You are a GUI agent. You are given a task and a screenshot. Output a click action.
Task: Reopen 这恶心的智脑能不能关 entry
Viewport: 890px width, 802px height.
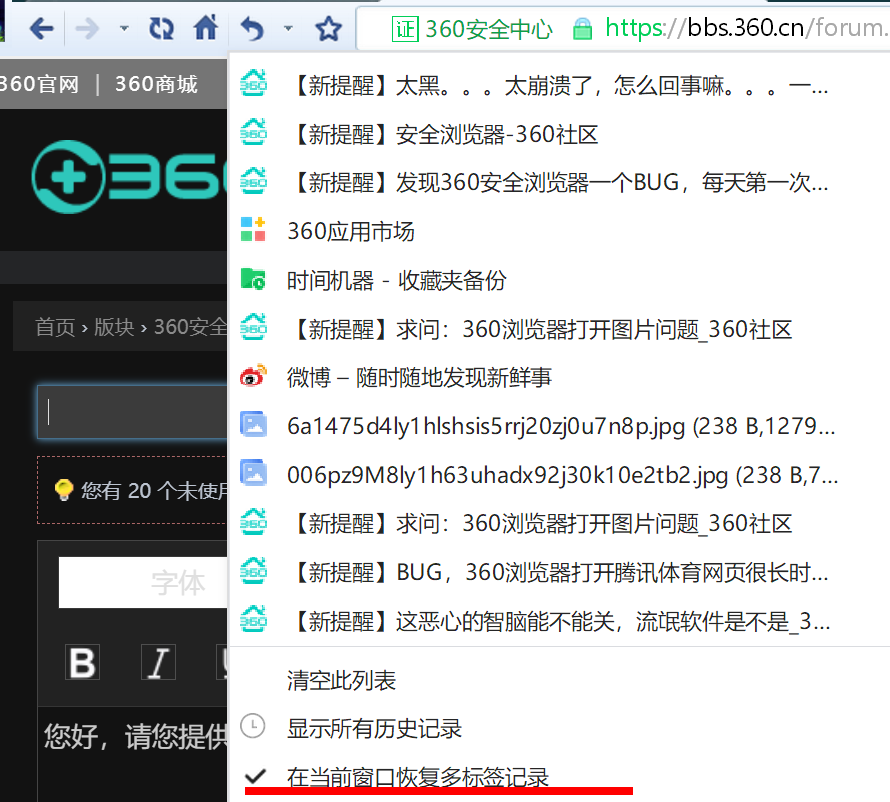tap(559, 622)
